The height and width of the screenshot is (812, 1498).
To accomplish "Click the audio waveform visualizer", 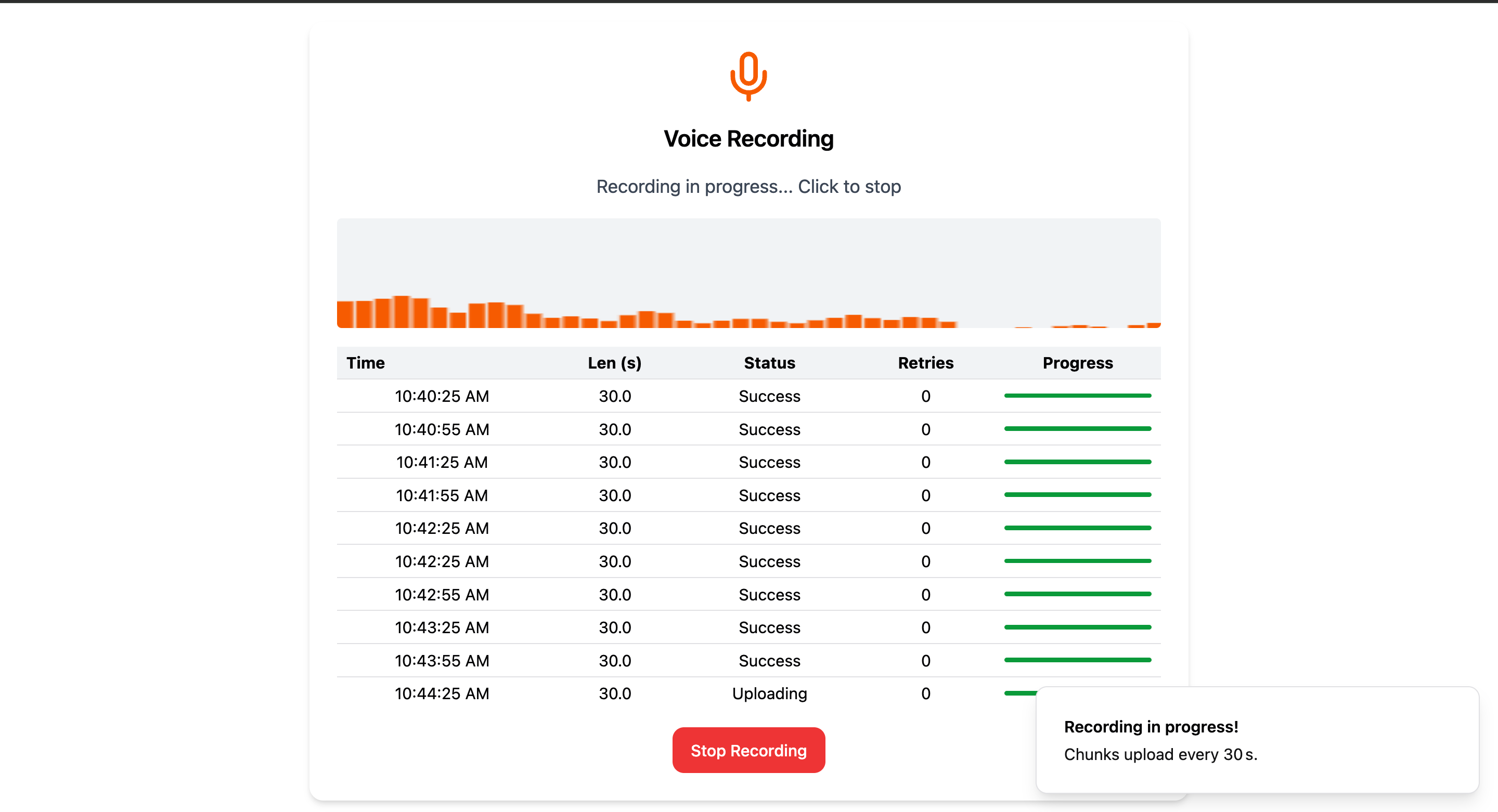I will tap(748, 273).
